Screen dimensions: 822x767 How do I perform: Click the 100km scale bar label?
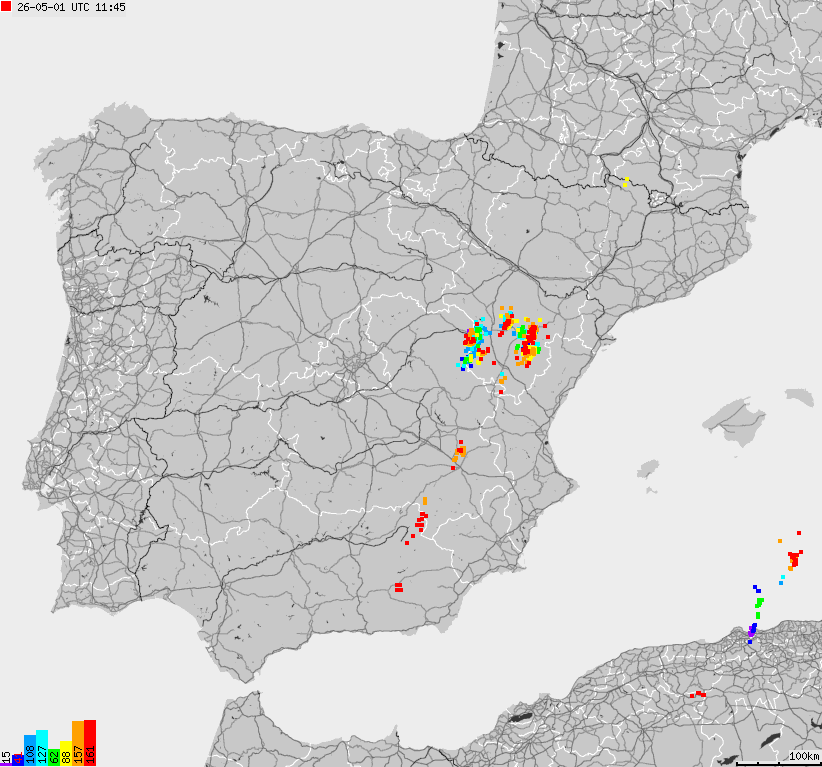pos(804,756)
